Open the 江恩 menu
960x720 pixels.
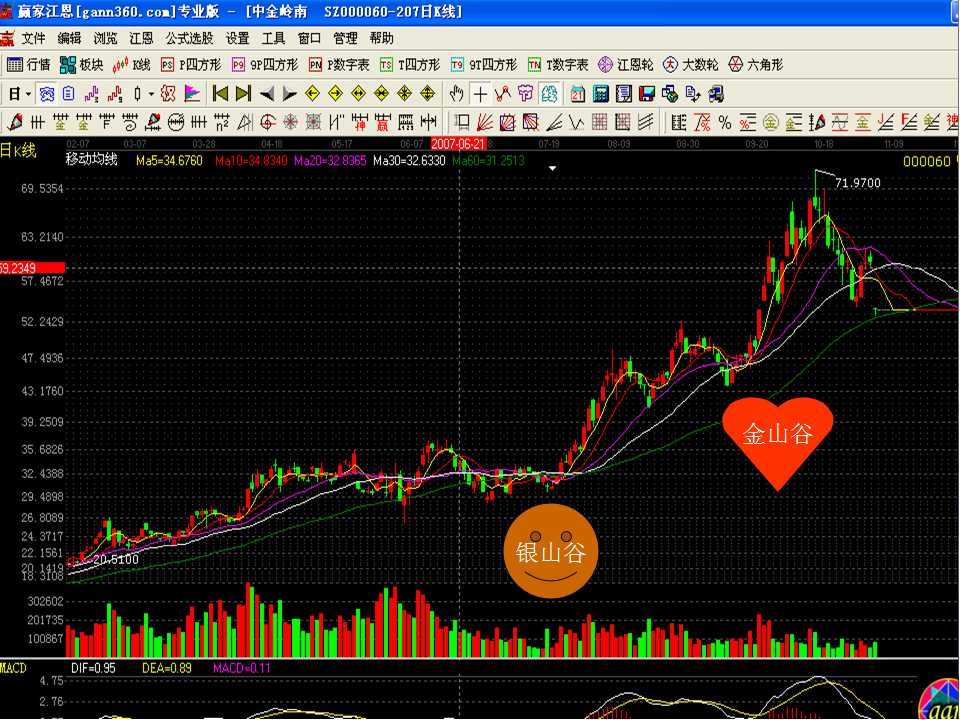(x=141, y=38)
